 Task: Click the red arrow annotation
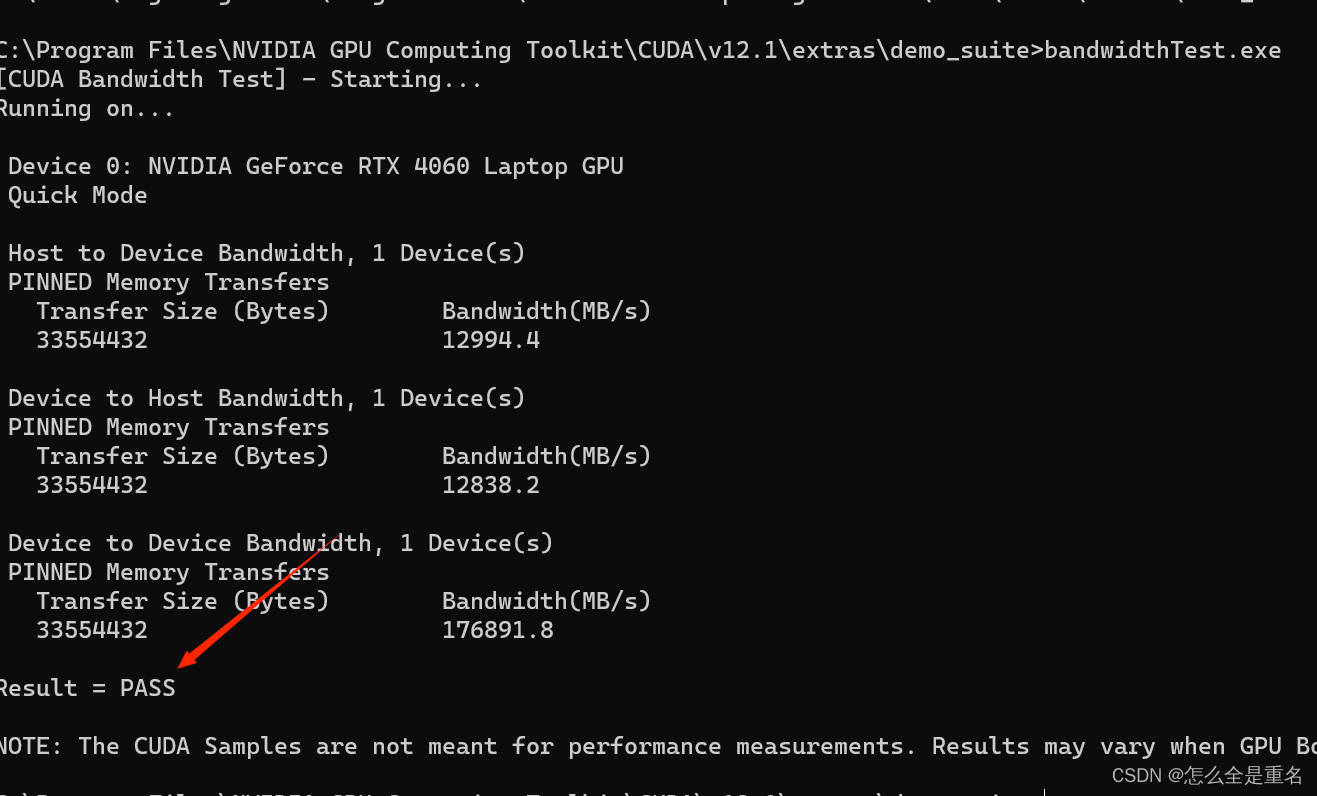coord(255,602)
